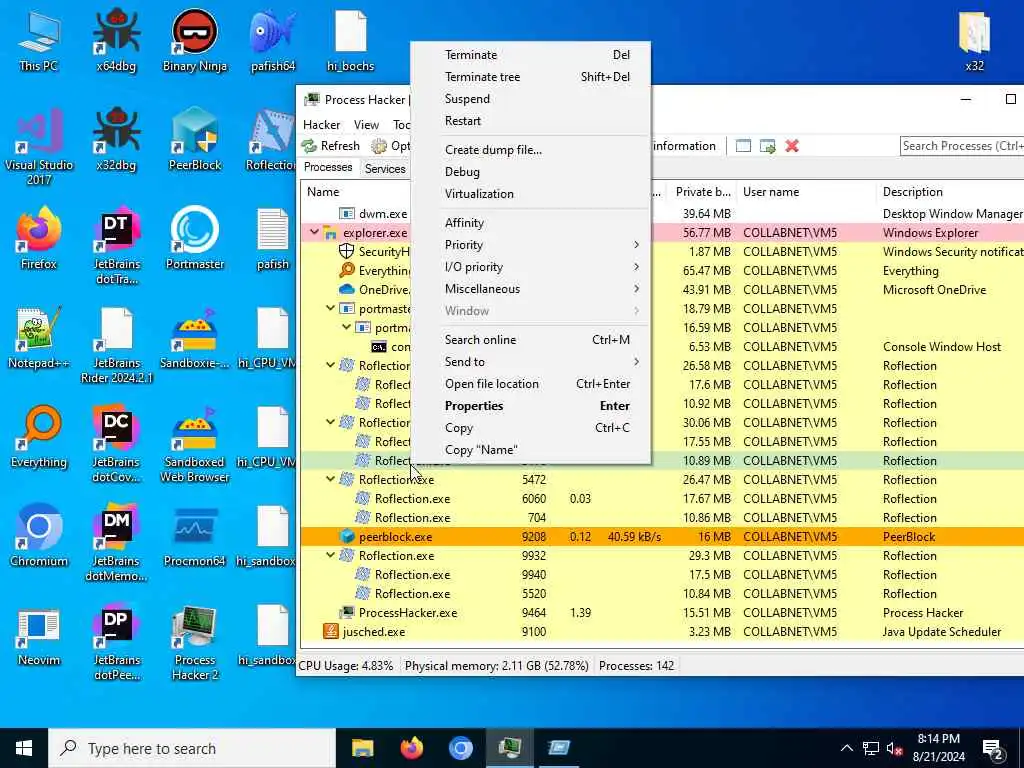Open Neovim desktop shortcut
This screenshot has height=768, width=1024.
point(39,635)
